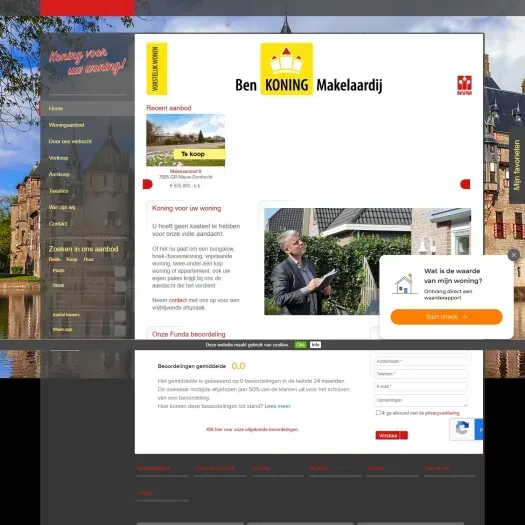Click the house icon in value popup

click(404, 284)
